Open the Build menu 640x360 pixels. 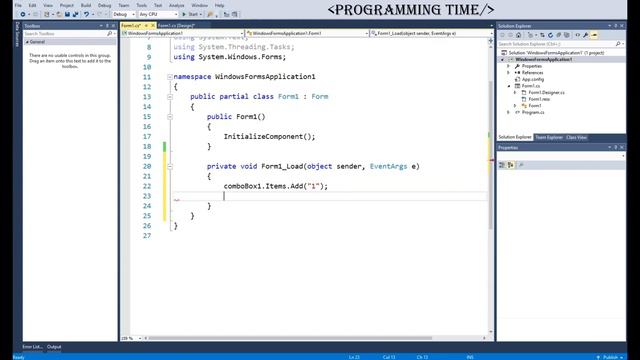pyautogui.click(x=86, y=5)
